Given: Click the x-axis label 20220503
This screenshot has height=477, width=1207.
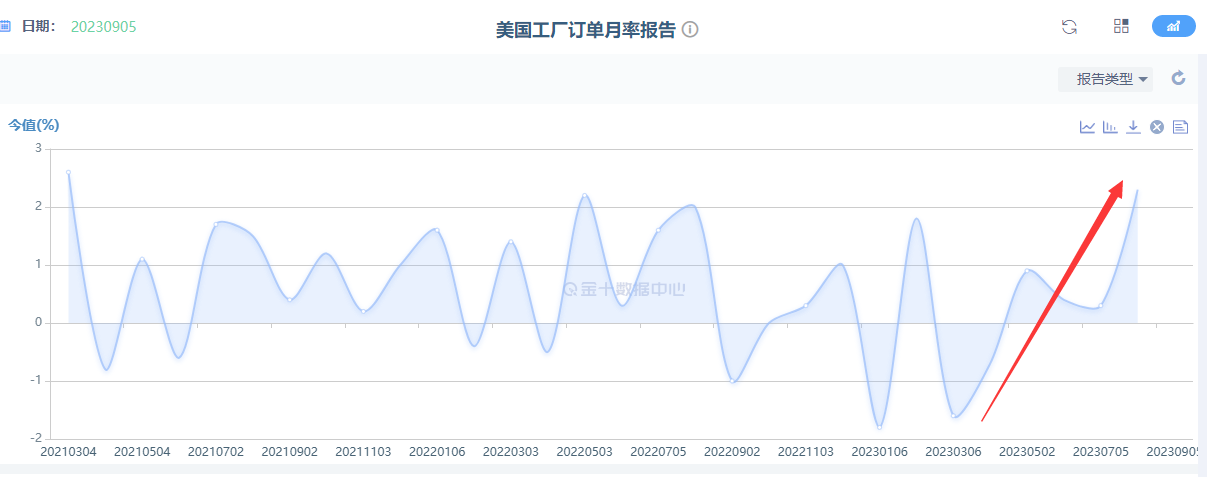Looking at the screenshot, I should click(585, 452).
